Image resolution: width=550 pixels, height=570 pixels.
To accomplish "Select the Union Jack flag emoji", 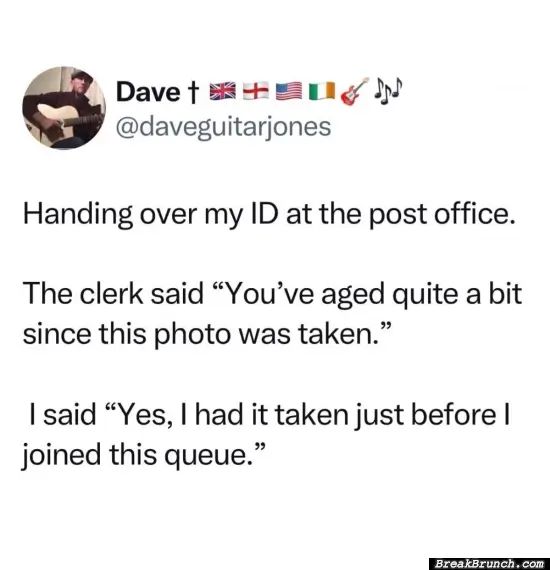I will [x=222, y=91].
